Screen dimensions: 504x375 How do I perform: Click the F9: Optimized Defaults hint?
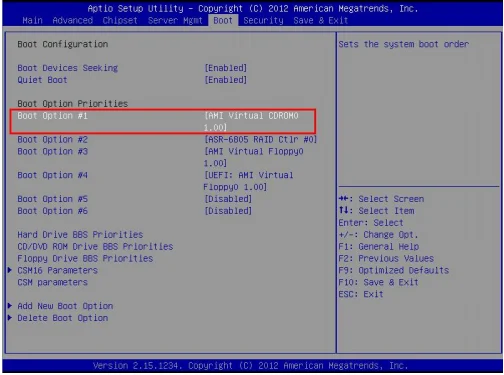click(x=394, y=270)
